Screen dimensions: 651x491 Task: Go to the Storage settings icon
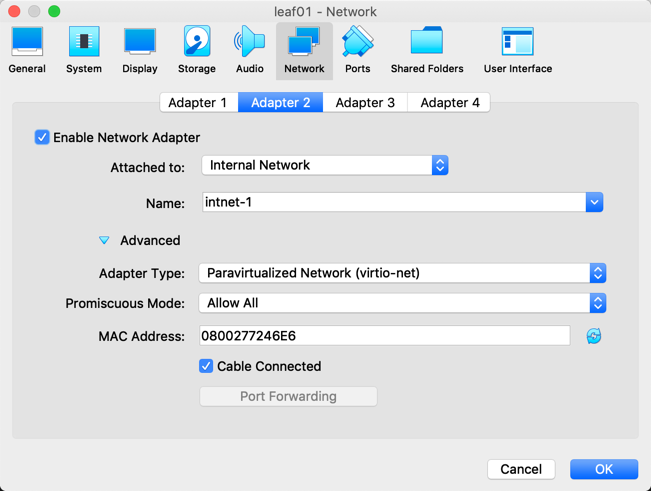(x=196, y=50)
